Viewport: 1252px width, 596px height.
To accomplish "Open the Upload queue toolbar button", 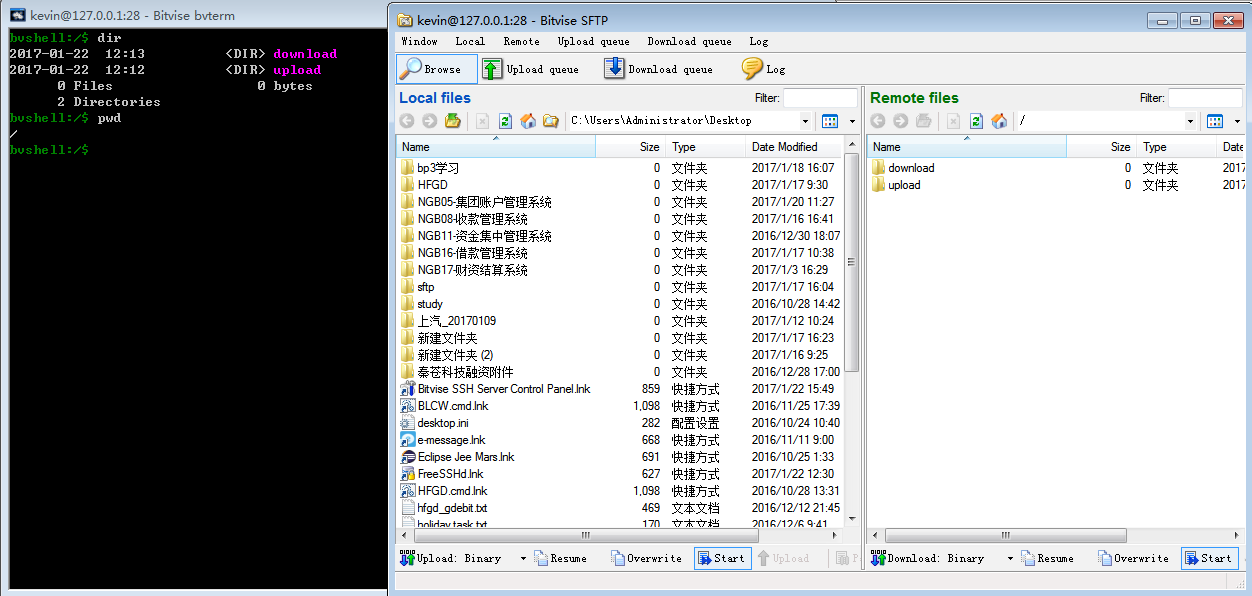I will point(531,69).
